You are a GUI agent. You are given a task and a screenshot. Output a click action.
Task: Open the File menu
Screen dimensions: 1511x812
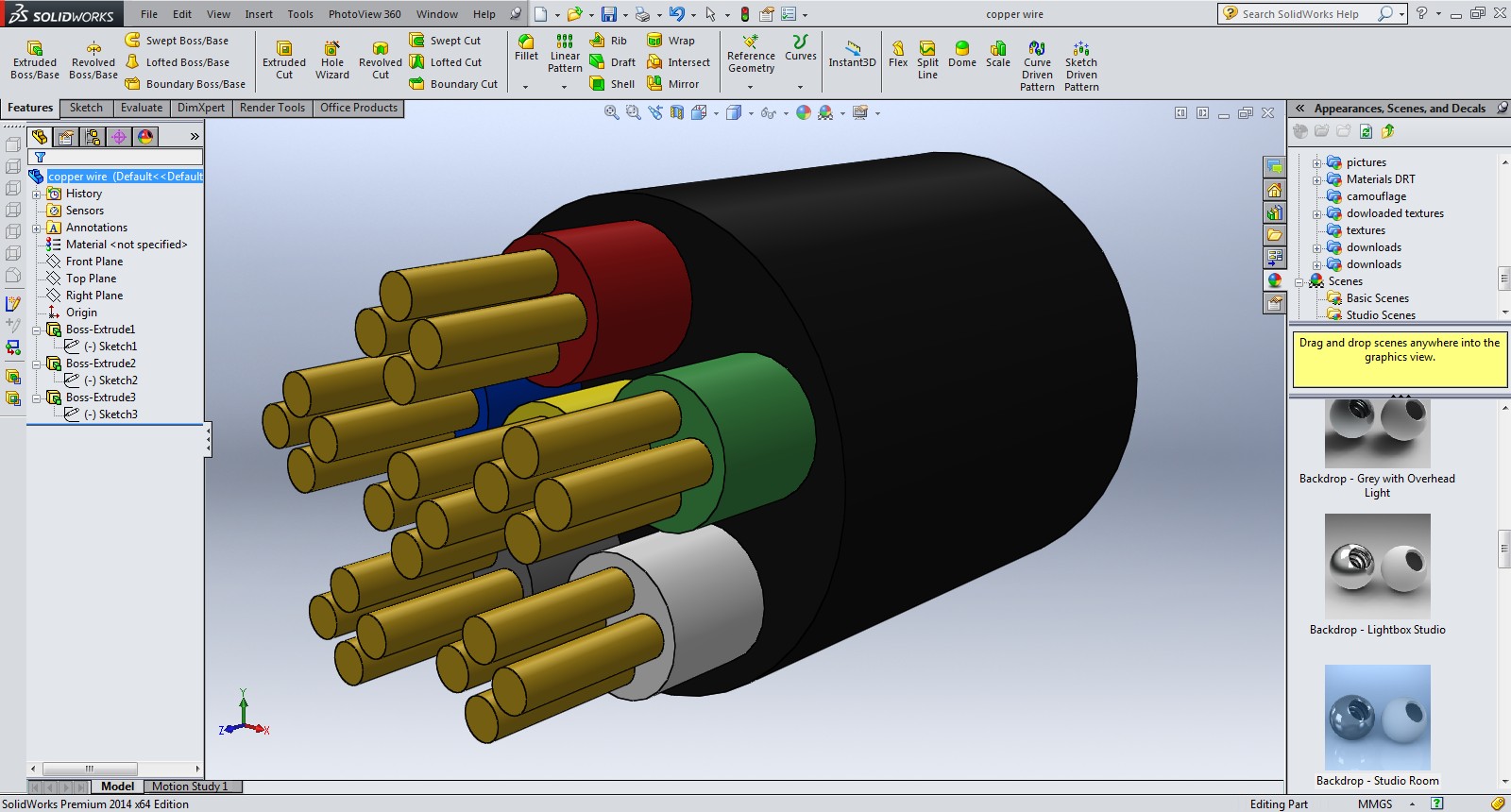(149, 14)
